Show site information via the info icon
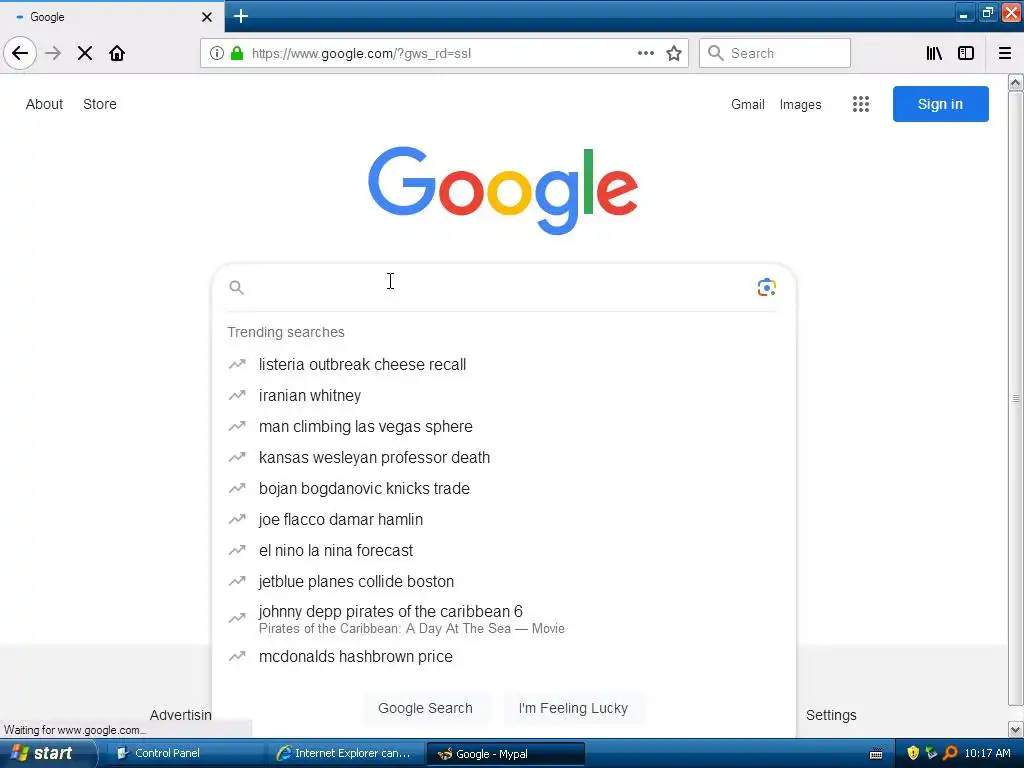 click(x=216, y=53)
